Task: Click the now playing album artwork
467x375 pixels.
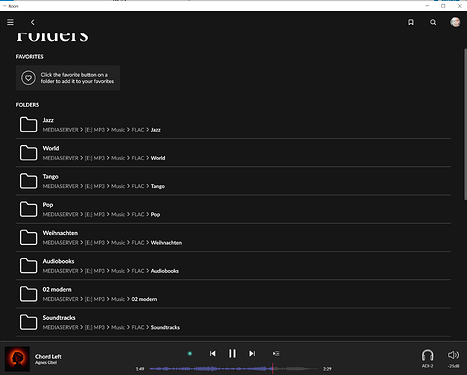Action: (17, 359)
